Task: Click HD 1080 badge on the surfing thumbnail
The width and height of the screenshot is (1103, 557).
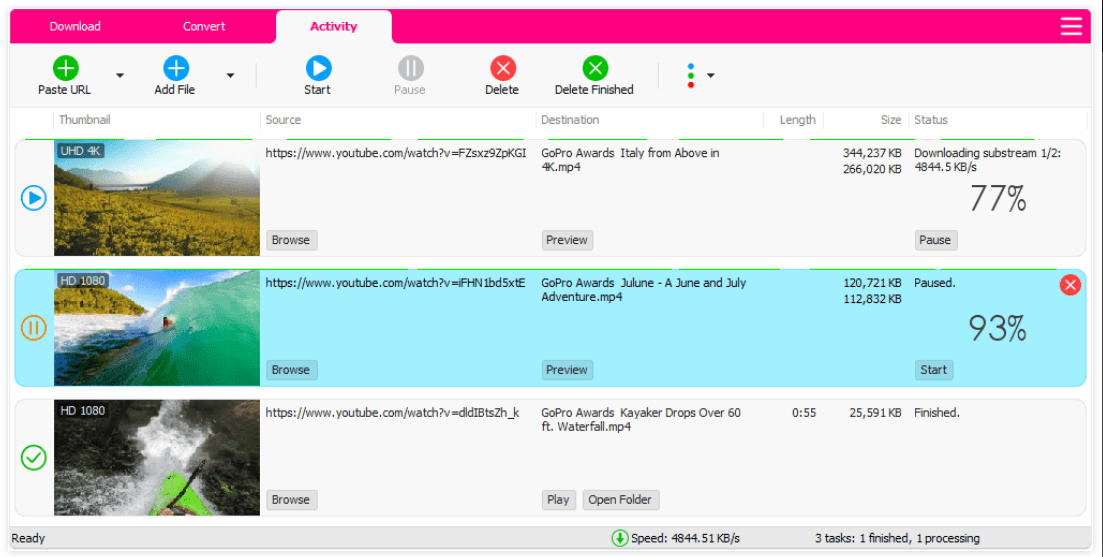Action: (82, 281)
